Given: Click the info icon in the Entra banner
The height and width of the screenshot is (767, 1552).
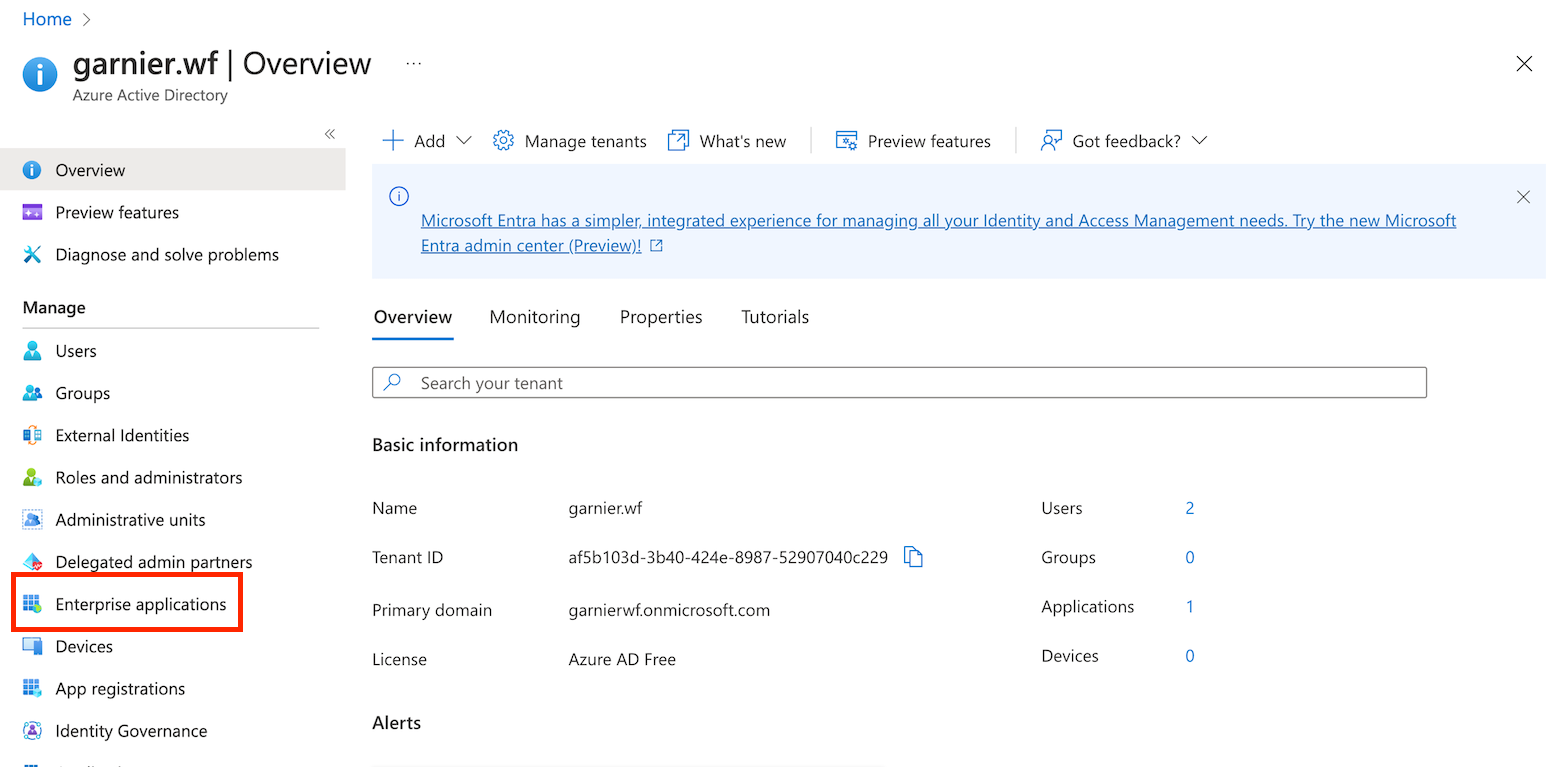Looking at the screenshot, I should pyautogui.click(x=399, y=196).
